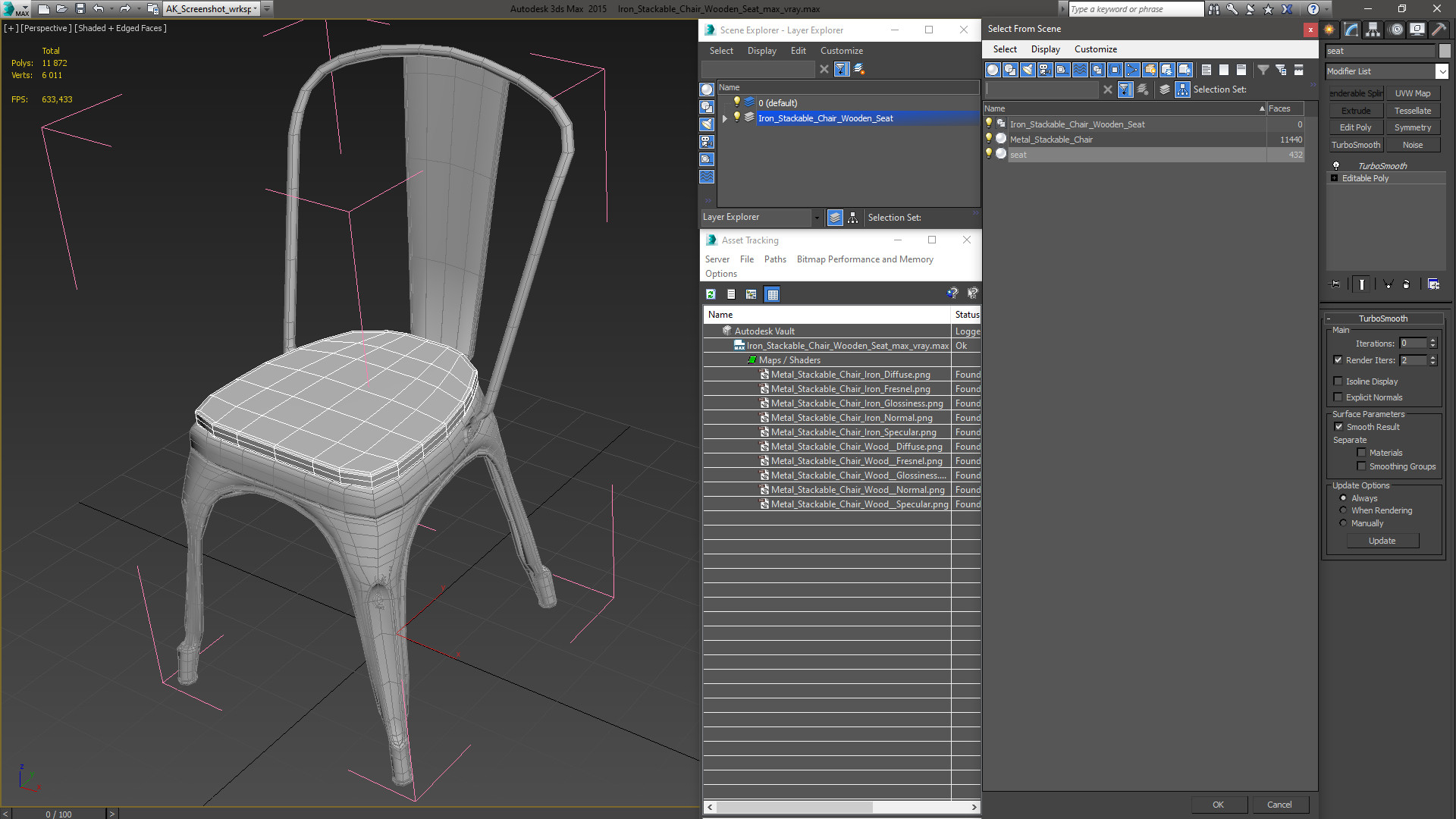Click Name column sort arrow in Select From Scene

(1262, 108)
